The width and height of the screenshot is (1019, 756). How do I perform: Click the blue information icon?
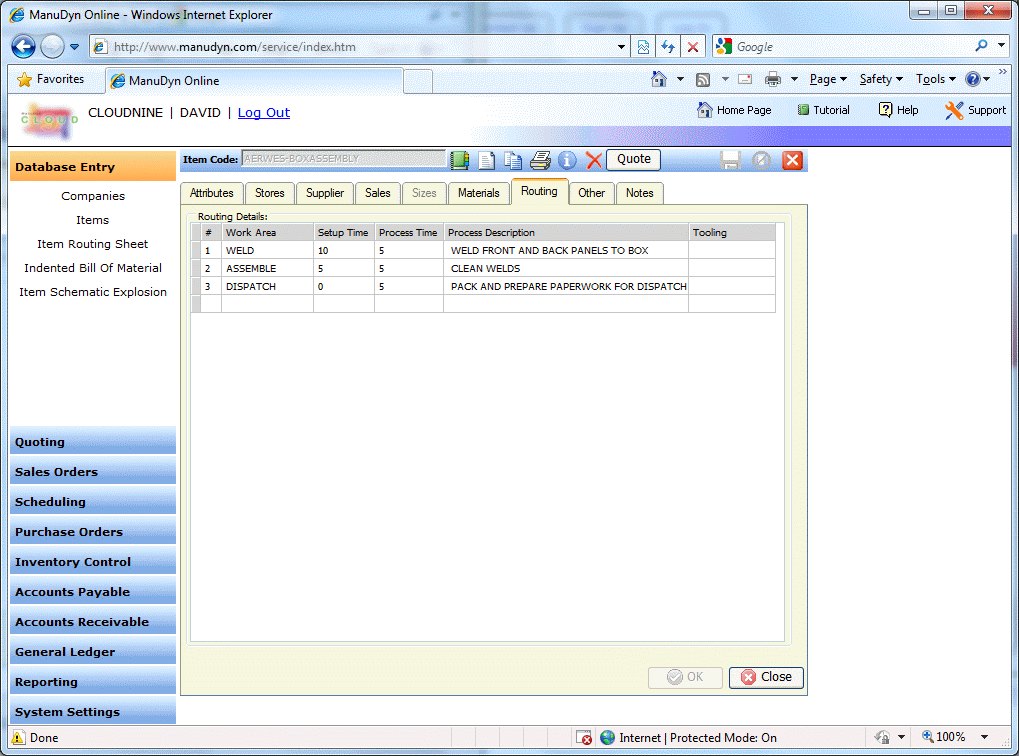point(567,160)
